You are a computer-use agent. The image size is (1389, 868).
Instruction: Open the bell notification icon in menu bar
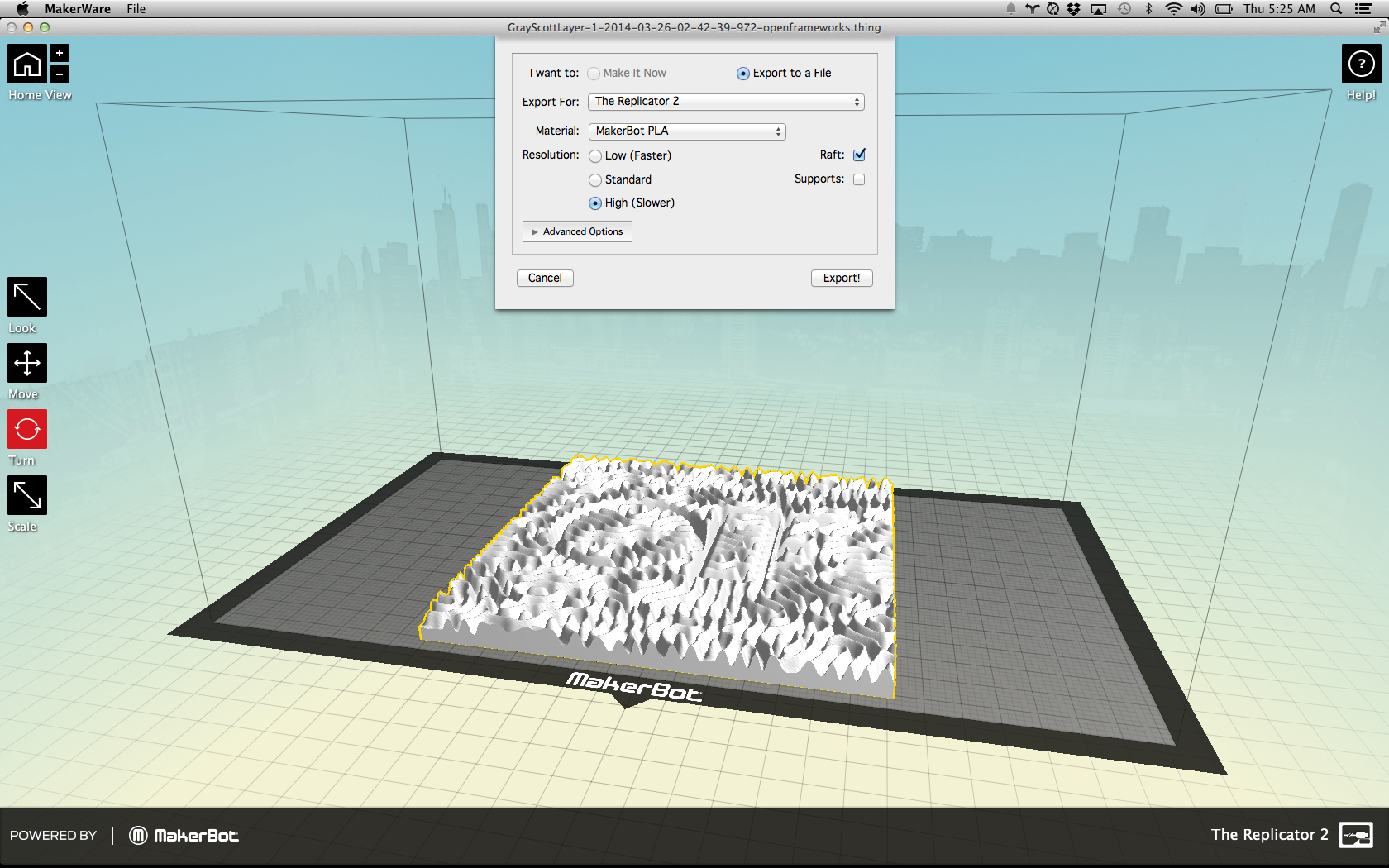click(x=1010, y=9)
